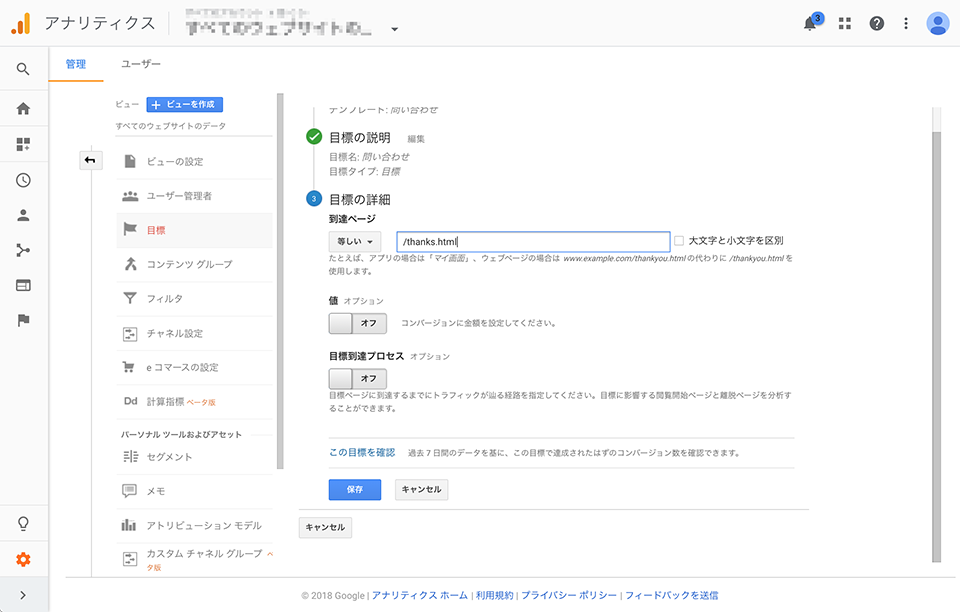Click the destination URL input field

pos(532,242)
